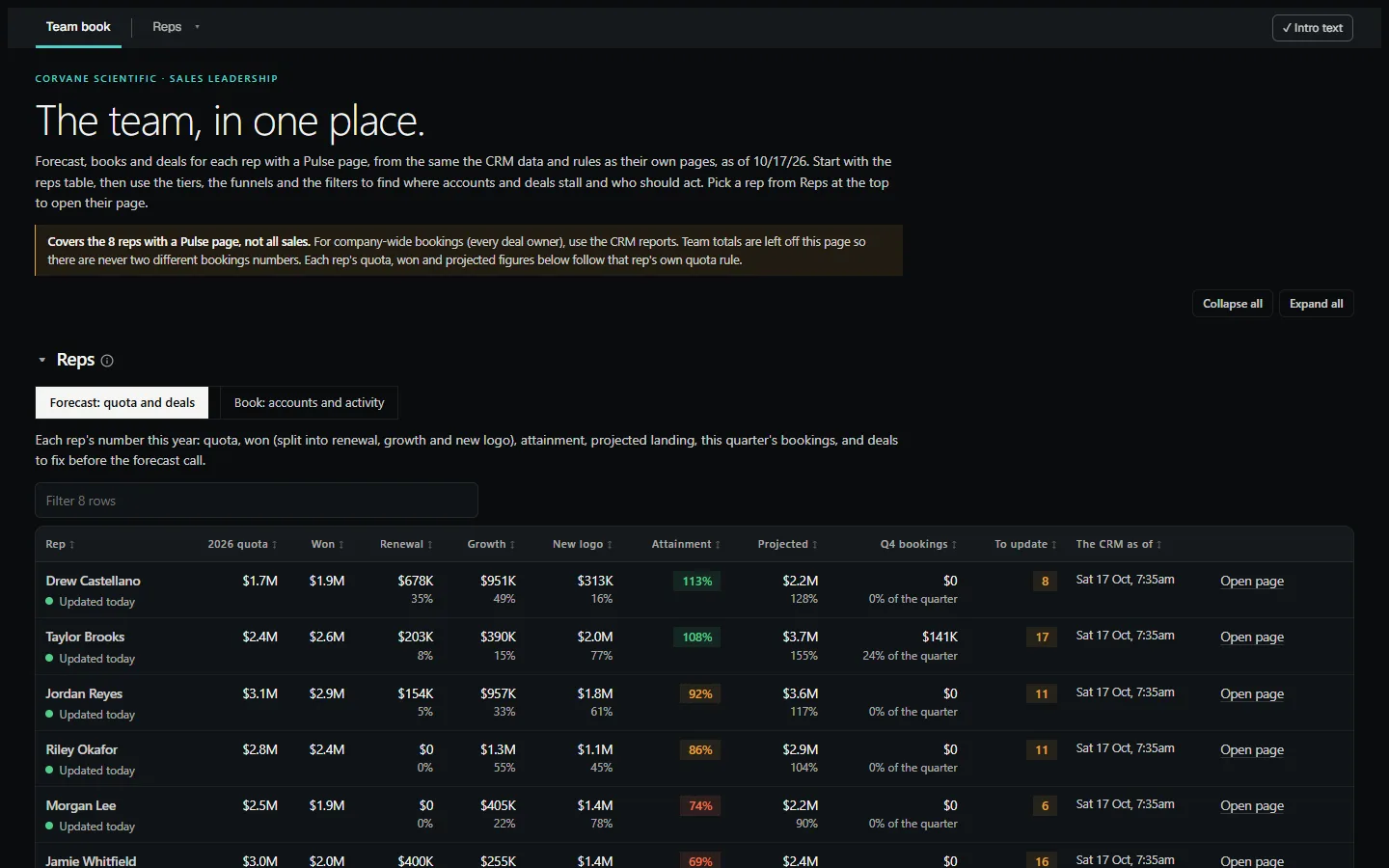
Task: Click Taylor Brooks' $141K Q4 bookings
Action: pyautogui.click(x=940, y=637)
